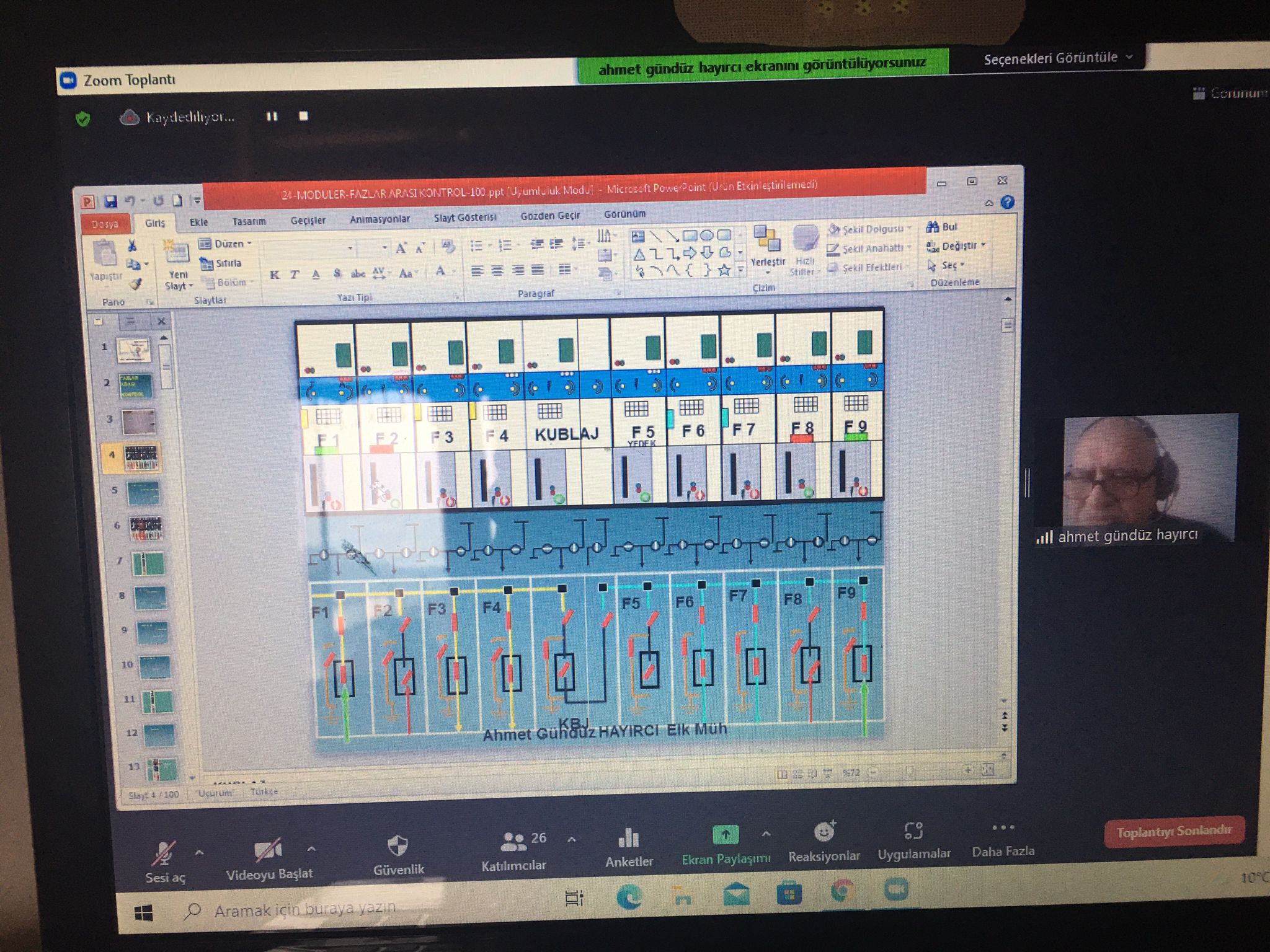Toggle text shadow S button
The image size is (1270, 952).
pyautogui.click(x=337, y=273)
